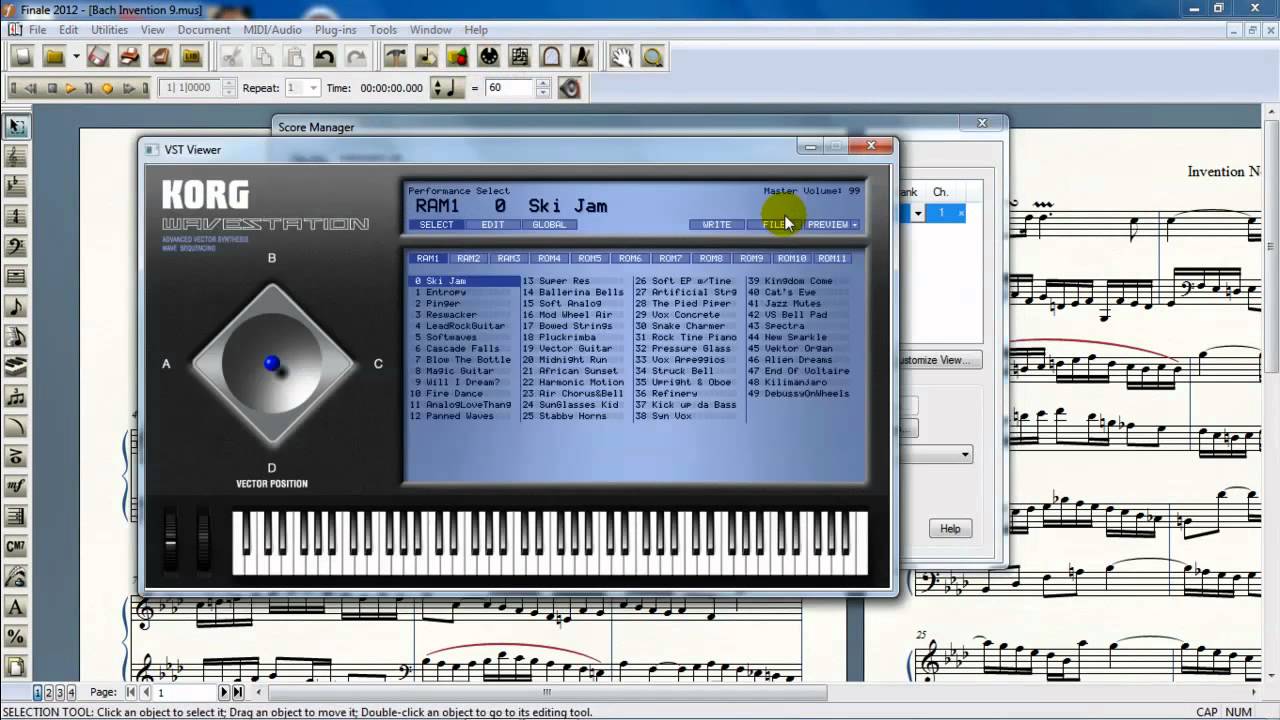Select the Hand Grabber tool

pos(622,57)
